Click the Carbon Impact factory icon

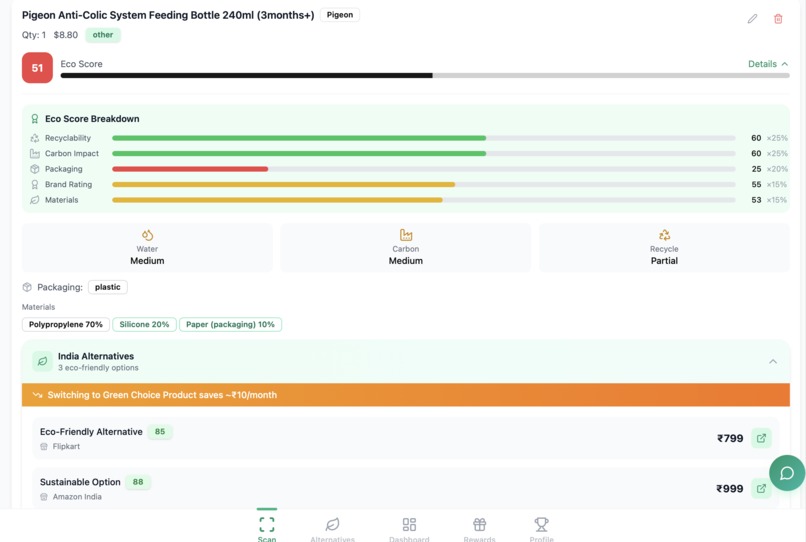click(34, 153)
